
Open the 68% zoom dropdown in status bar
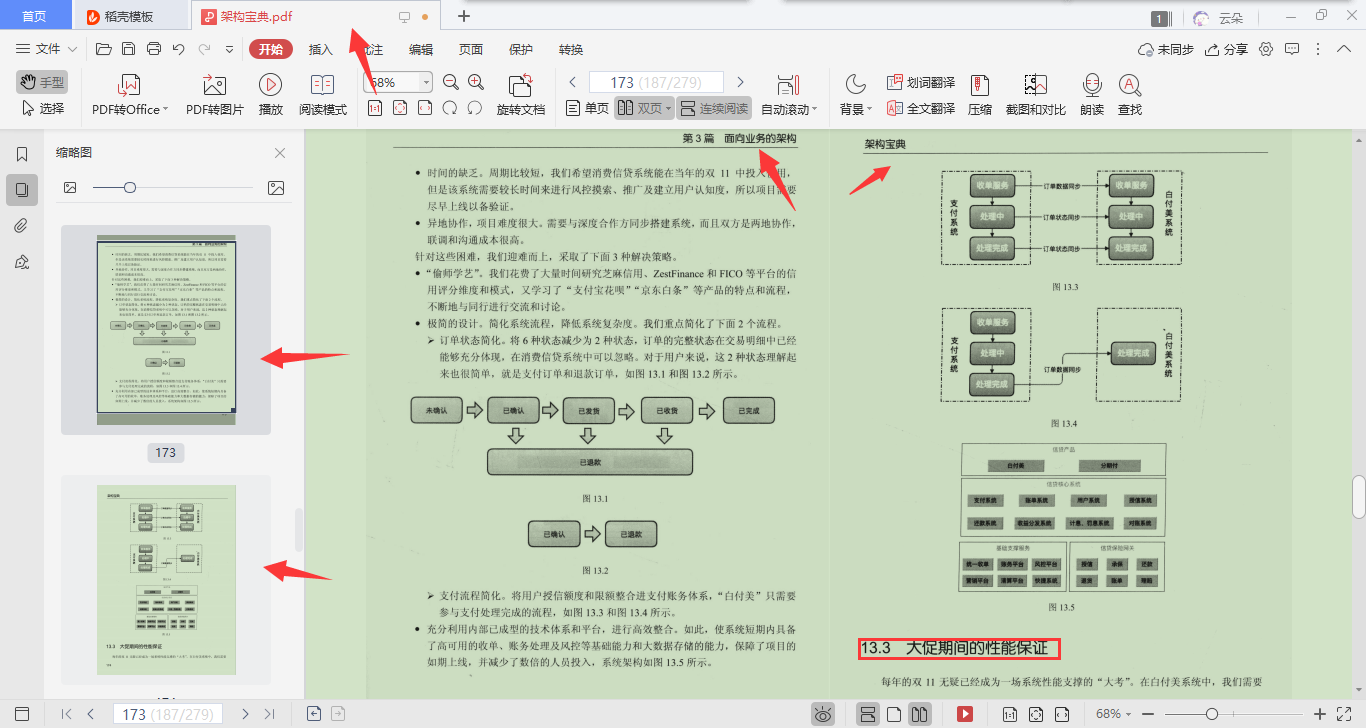1115,714
